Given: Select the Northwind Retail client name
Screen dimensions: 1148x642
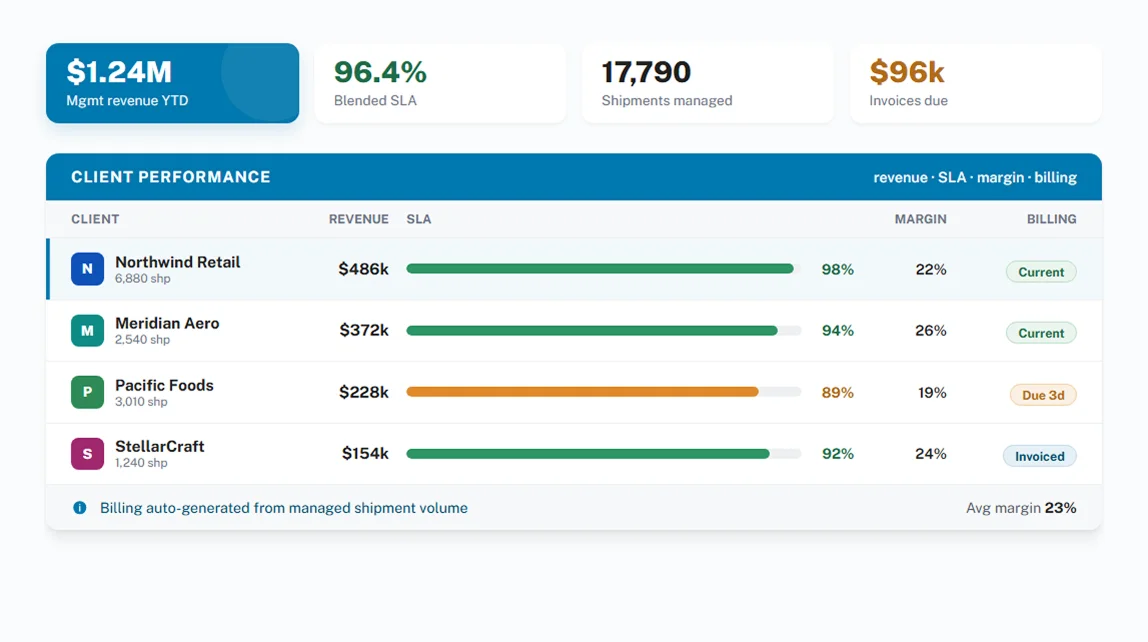Looking at the screenshot, I should click(x=177, y=262).
